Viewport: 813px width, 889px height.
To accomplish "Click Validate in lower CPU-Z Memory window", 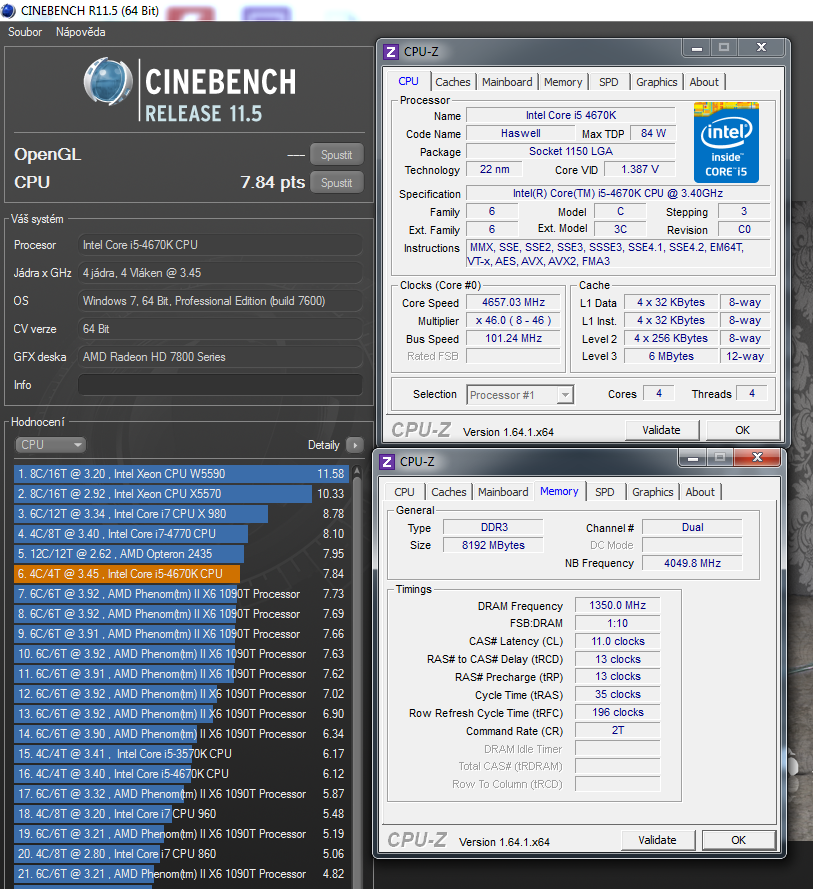I will point(658,840).
